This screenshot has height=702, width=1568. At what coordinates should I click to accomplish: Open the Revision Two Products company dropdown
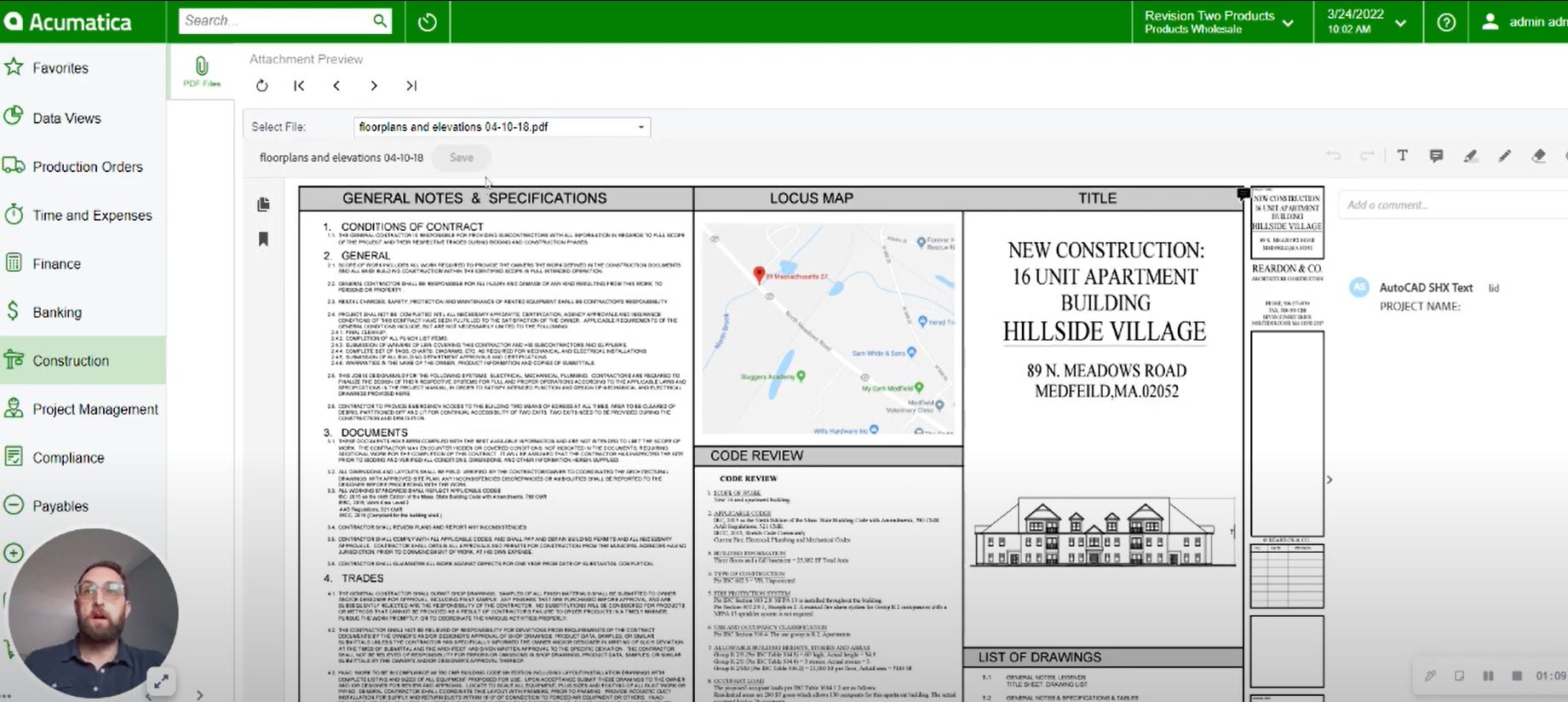1219,22
